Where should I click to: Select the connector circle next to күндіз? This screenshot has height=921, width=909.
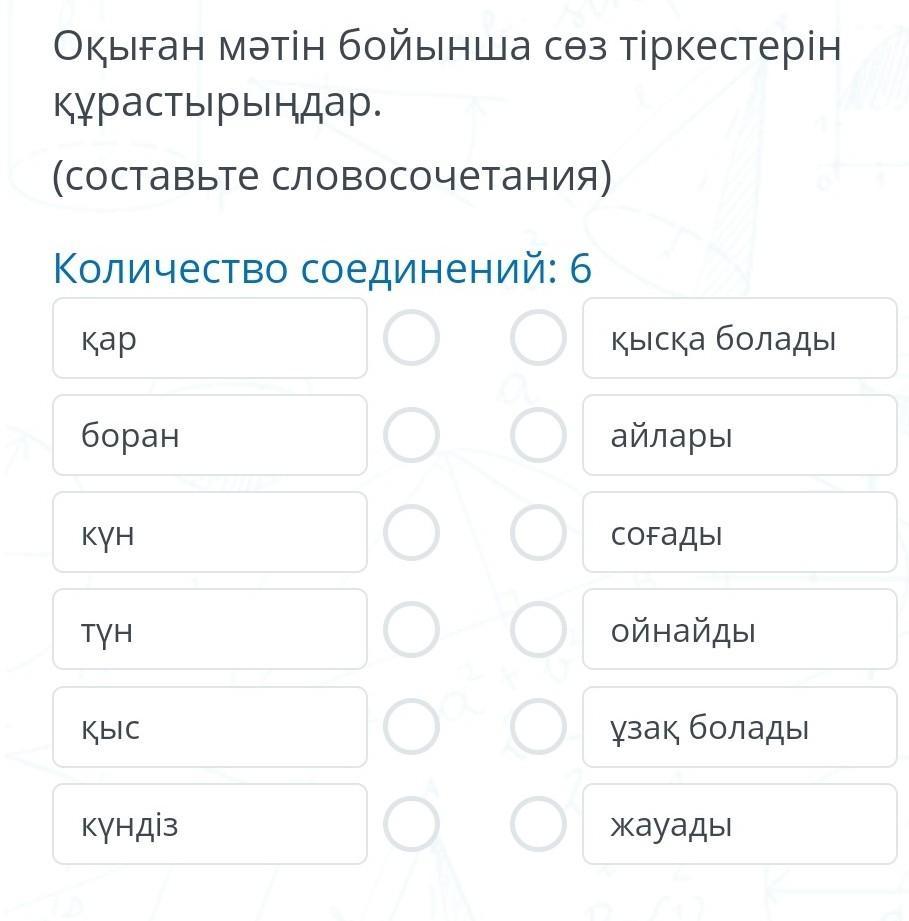(x=411, y=824)
